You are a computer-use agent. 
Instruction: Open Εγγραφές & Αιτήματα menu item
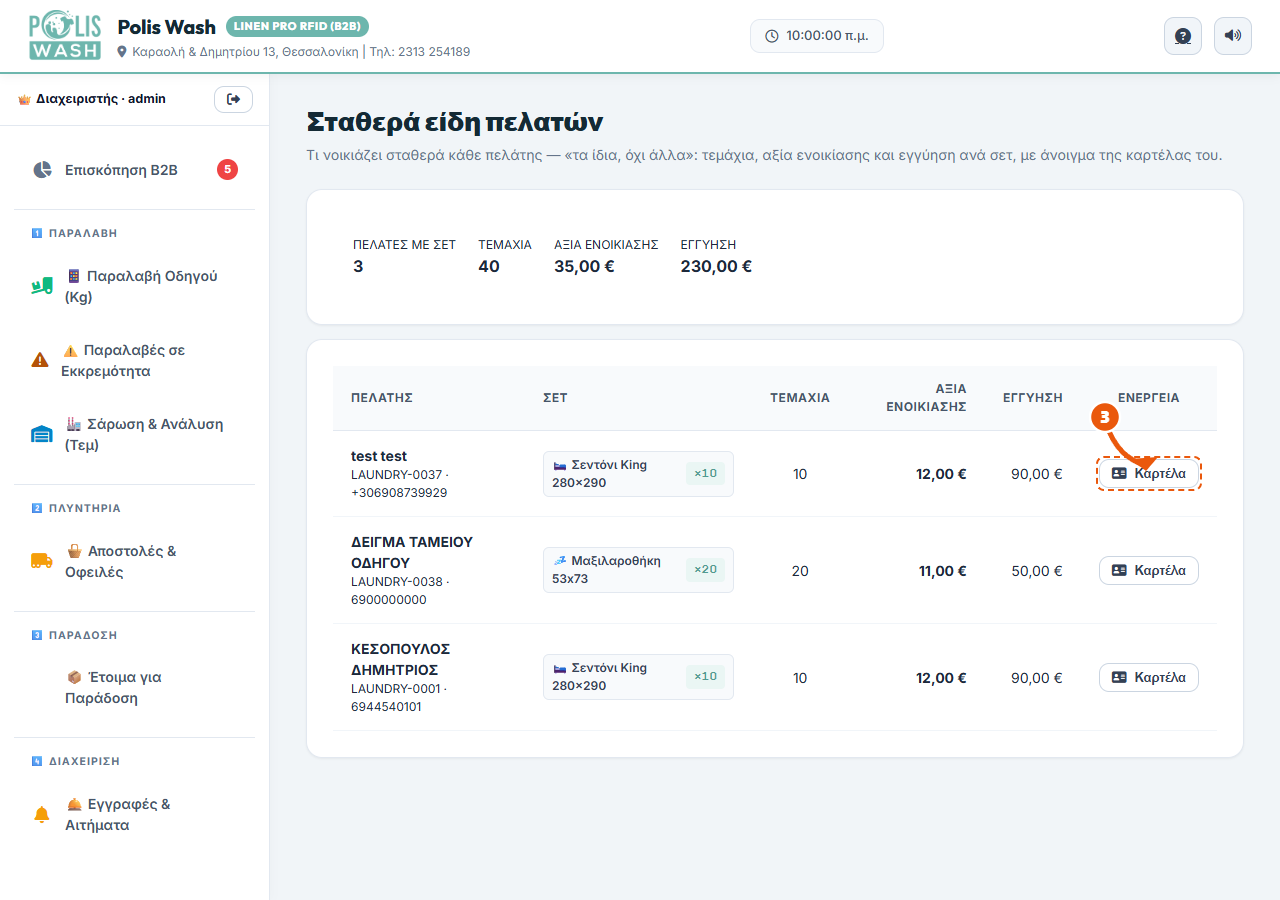(135, 815)
